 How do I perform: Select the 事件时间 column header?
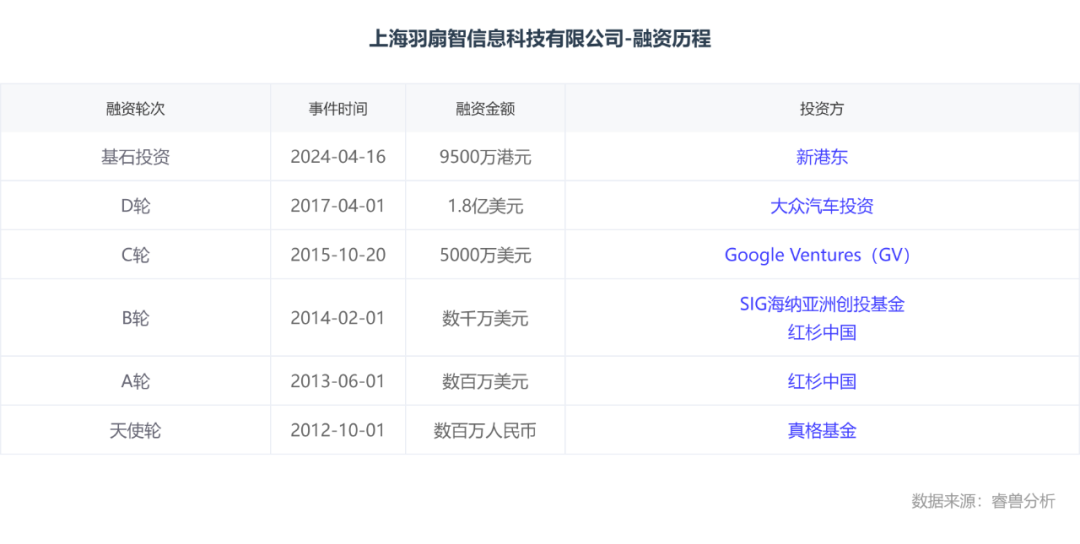point(338,109)
